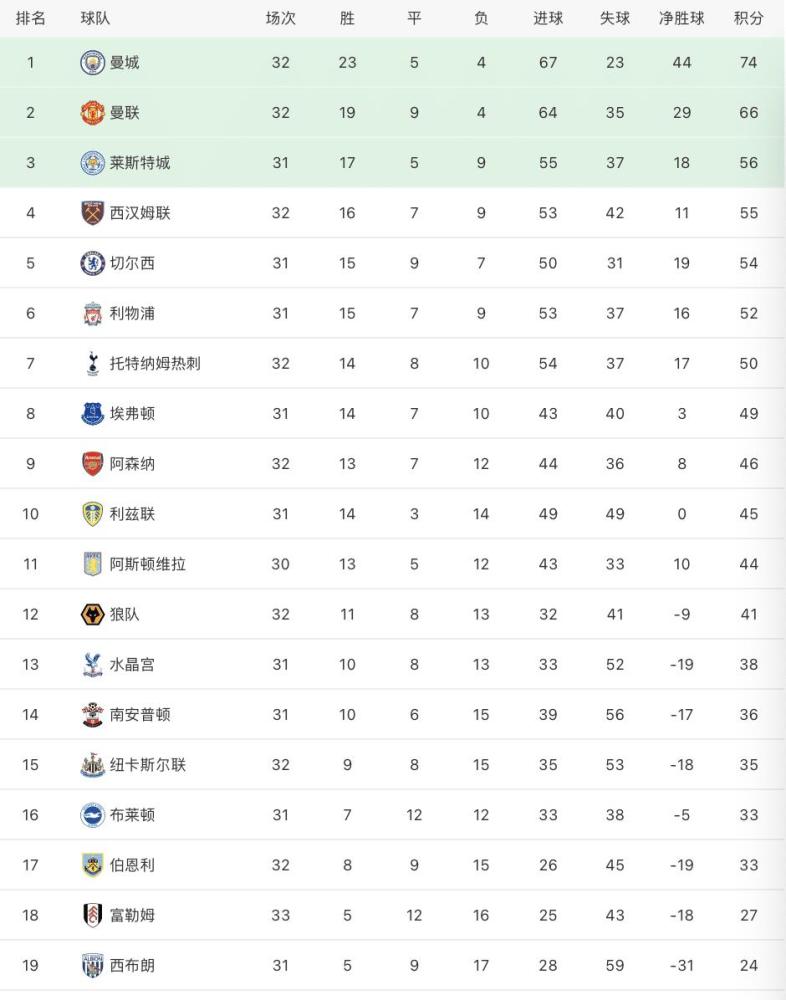Image resolution: width=786 pixels, height=1000 pixels.
Task: Click the Chelsea (切尔西) club badge
Action: click(93, 263)
